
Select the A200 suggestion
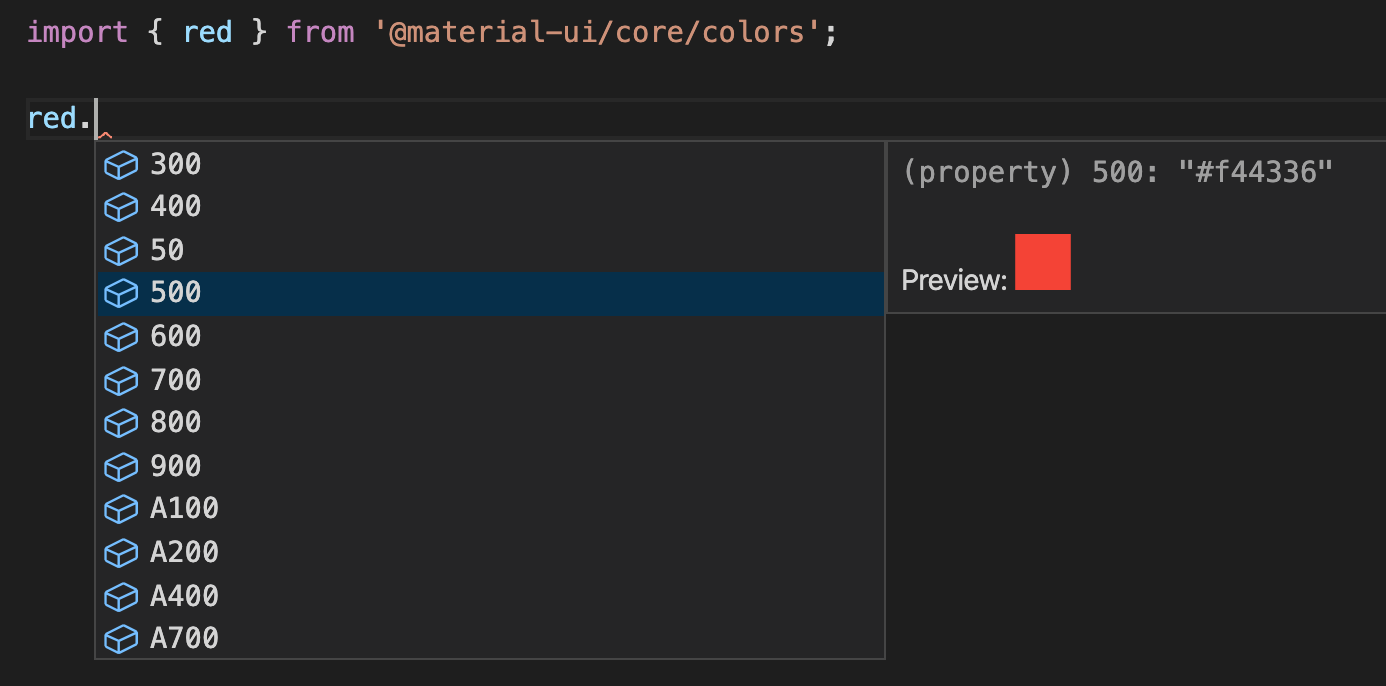click(184, 553)
